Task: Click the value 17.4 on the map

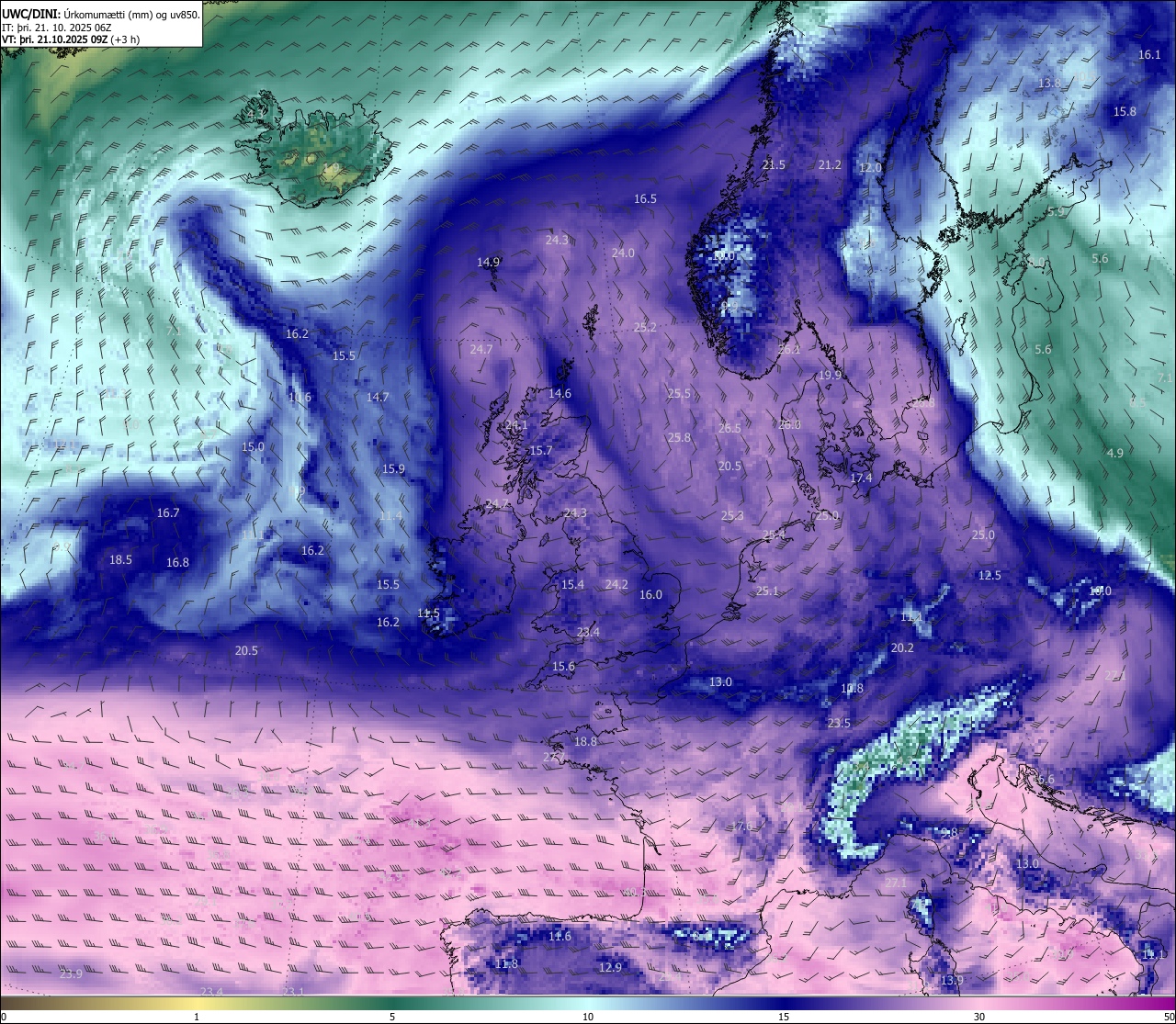Action: click(x=861, y=478)
